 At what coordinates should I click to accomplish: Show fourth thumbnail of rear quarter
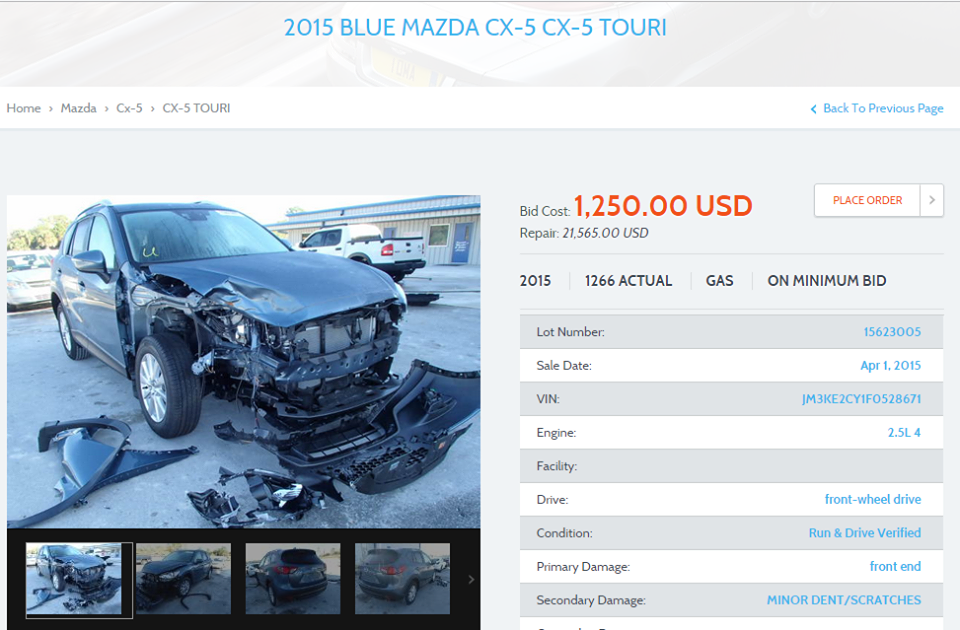(x=402, y=579)
